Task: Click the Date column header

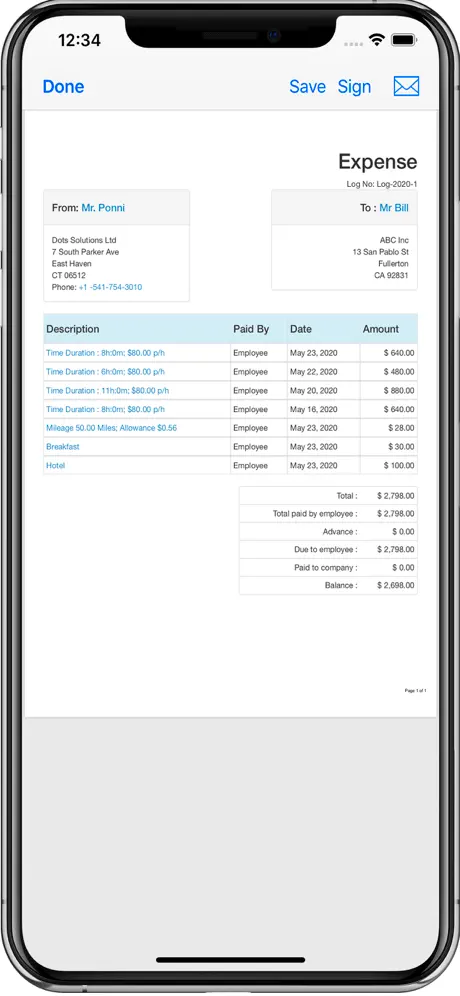Action: [301, 329]
